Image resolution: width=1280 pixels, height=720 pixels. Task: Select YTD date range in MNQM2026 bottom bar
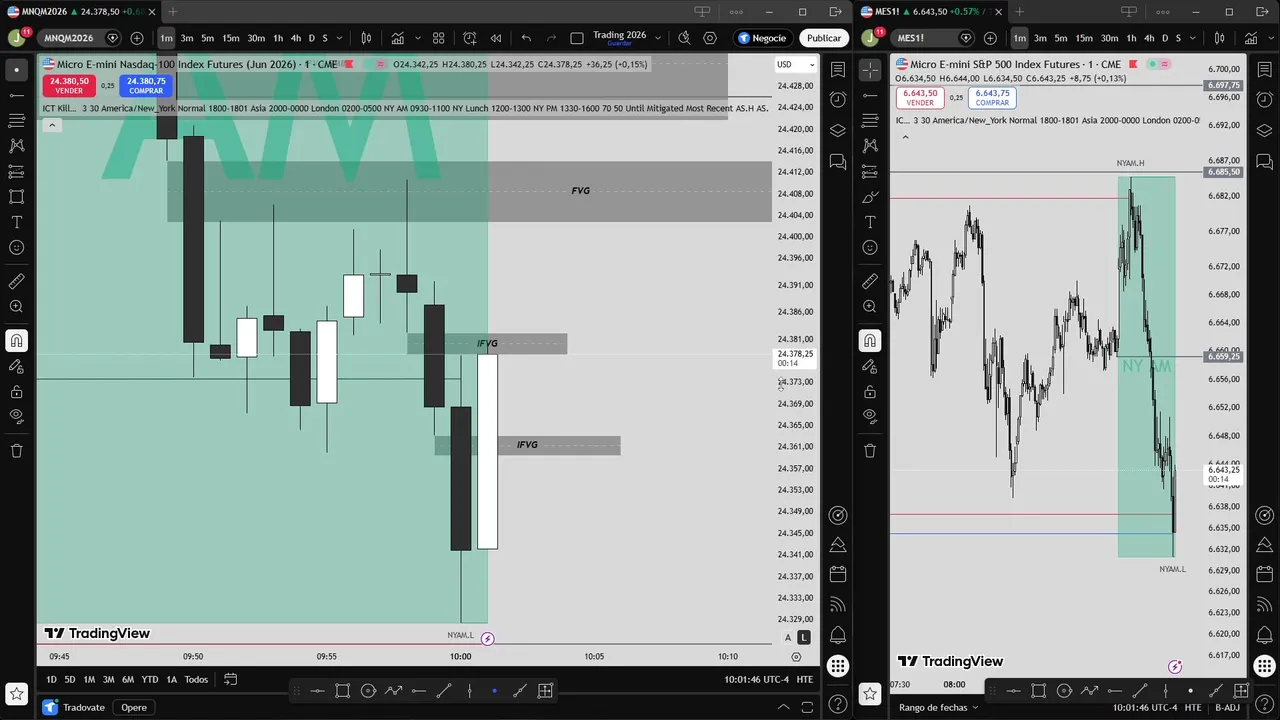point(149,679)
